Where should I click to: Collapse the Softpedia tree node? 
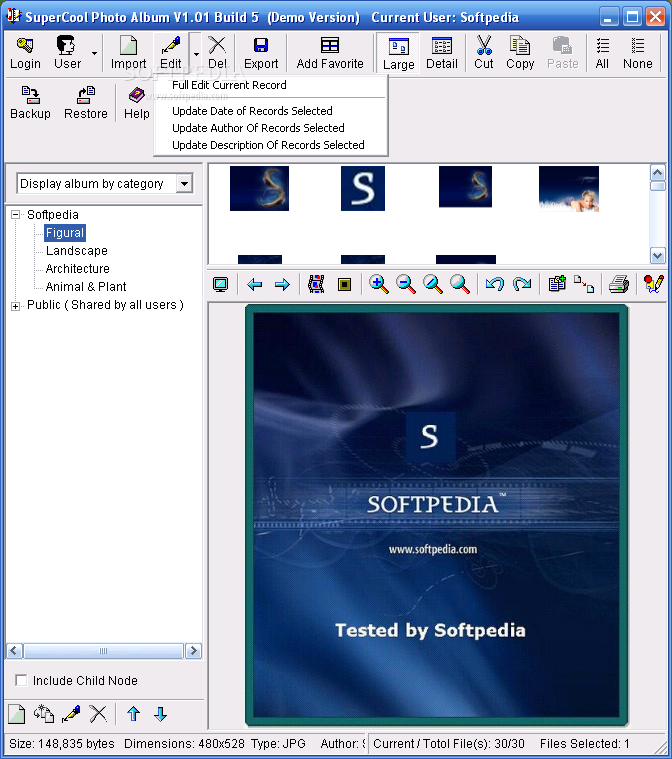click(x=15, y=214)
